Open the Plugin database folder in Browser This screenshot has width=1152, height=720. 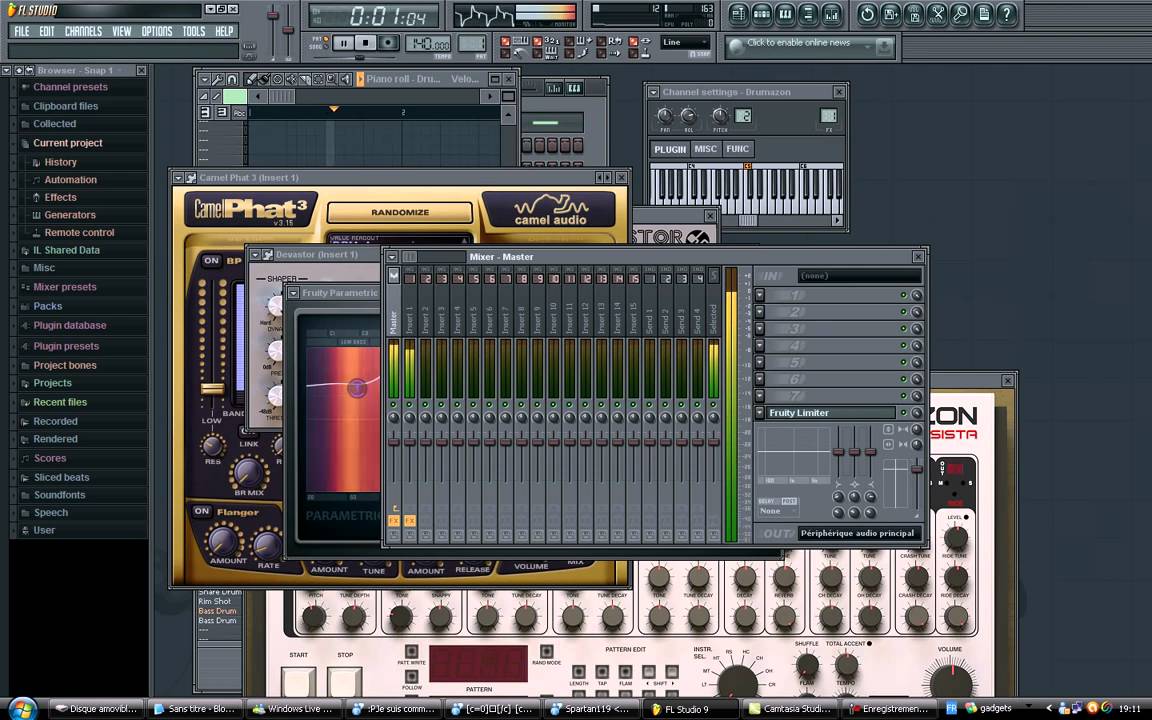pyautogui.click(x=69, y=325)
